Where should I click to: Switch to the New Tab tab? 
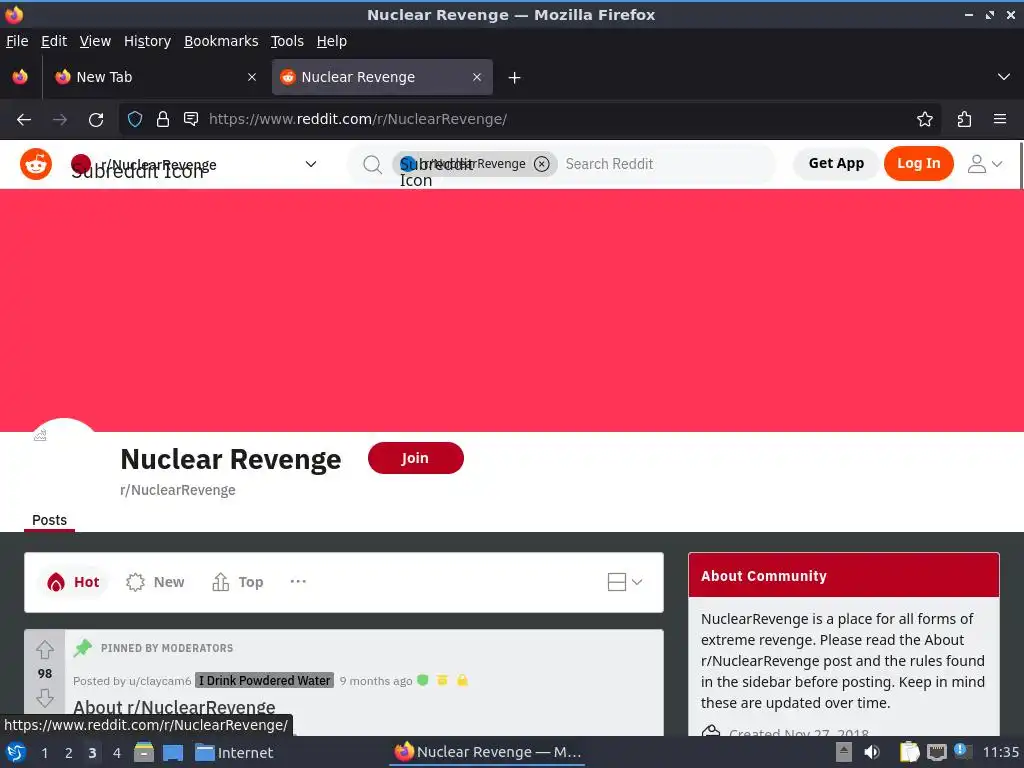pos(155,77)
